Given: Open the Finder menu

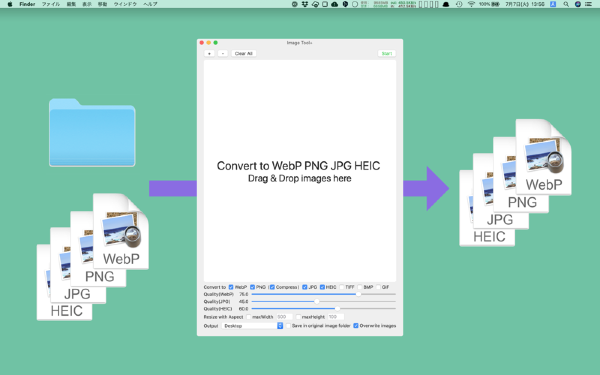Looking at the screenshot, I should pos(27,4).
